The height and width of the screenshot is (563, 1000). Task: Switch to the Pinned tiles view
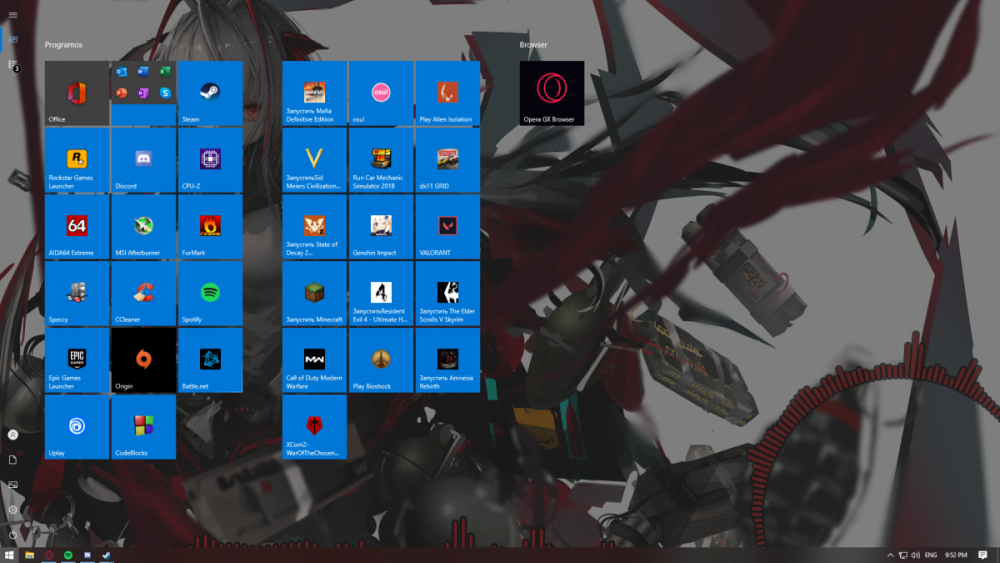pyautogui.click(x=13, y=39)
